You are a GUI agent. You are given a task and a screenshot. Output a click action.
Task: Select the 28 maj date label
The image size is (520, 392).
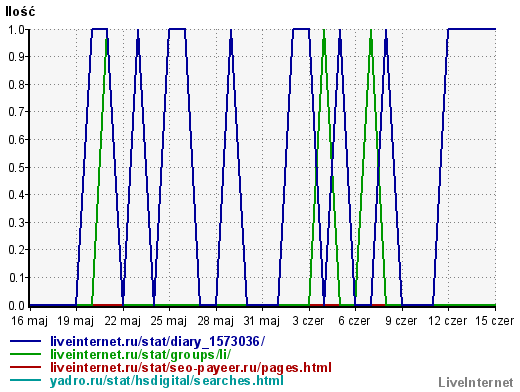click(x=215, y=321)
